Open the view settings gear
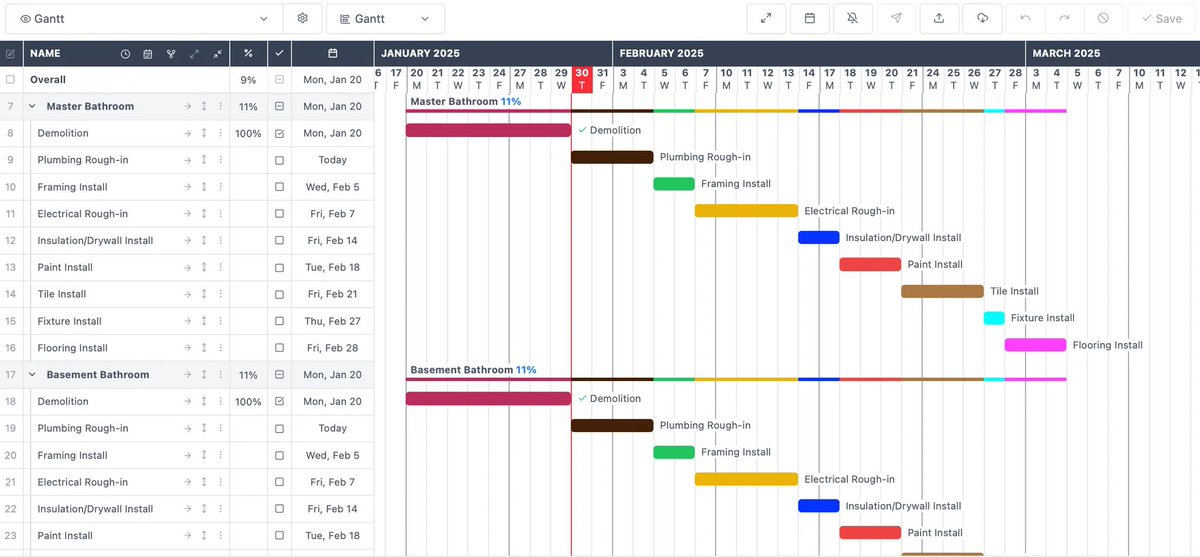Image resolution: width=1200 pixels, height=557 pixels. 303,18
